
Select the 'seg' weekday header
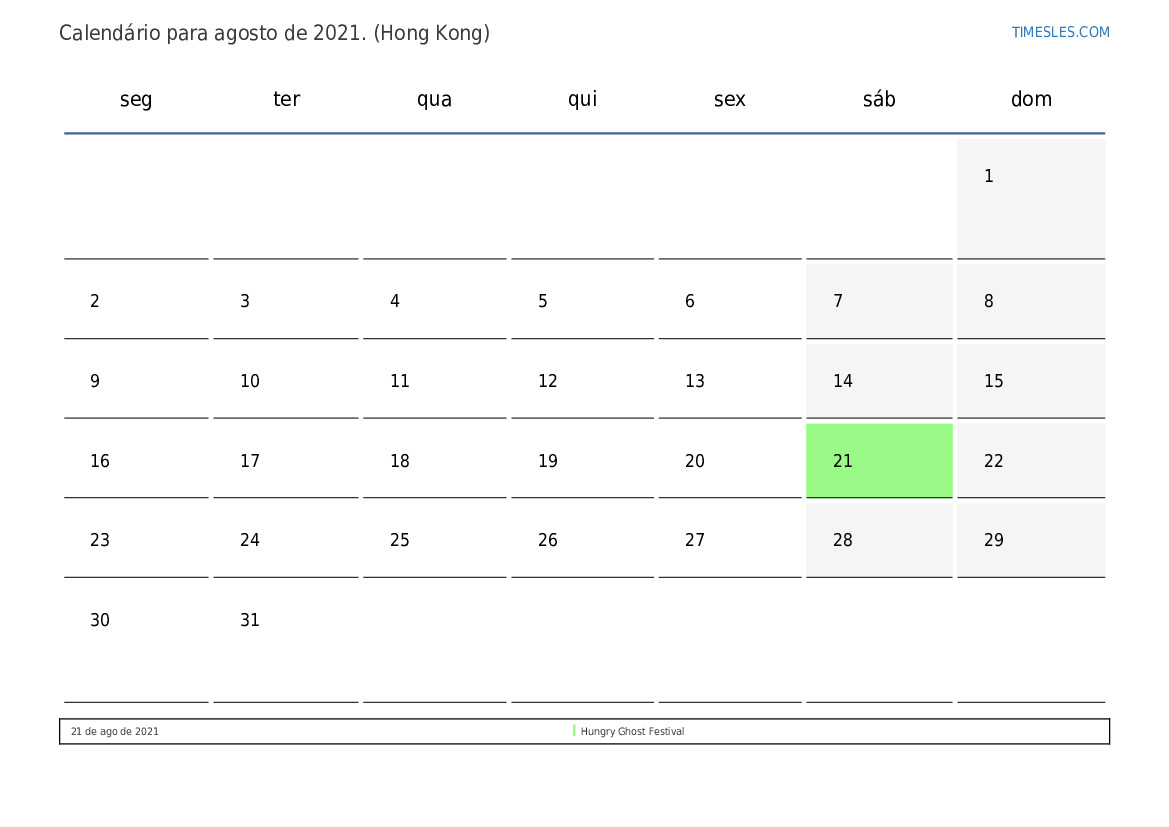pos(136,99)
